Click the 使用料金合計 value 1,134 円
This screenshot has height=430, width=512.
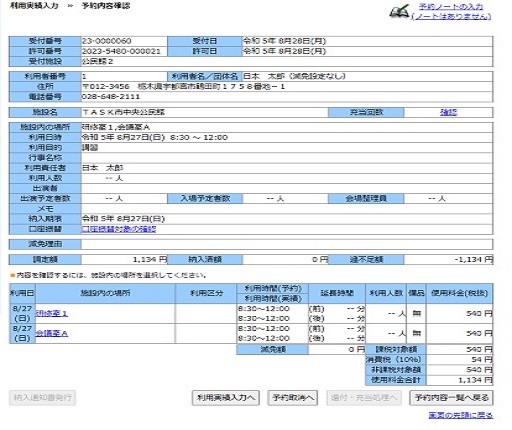475,380
